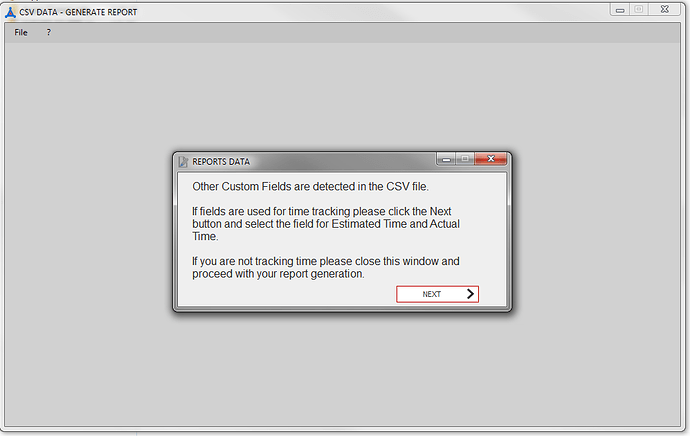Screen dimensions: 690x436
Task: Click the NEXT button label
Action: [431, 294]
